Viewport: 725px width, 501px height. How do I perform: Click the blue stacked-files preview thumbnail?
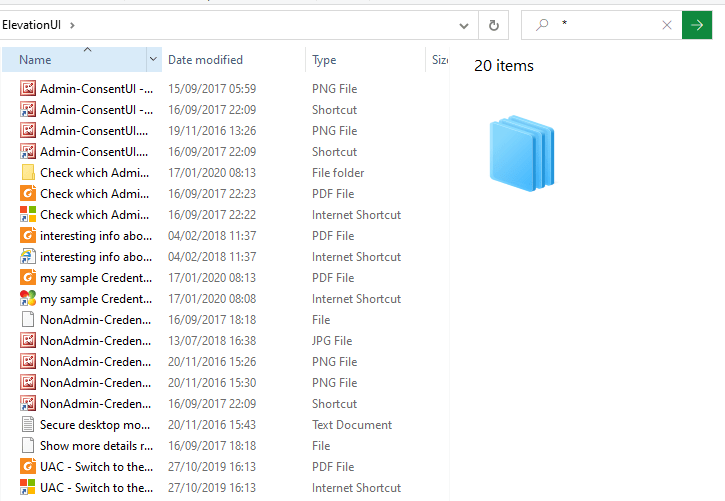pyautogui.click(x=522, y=153)
